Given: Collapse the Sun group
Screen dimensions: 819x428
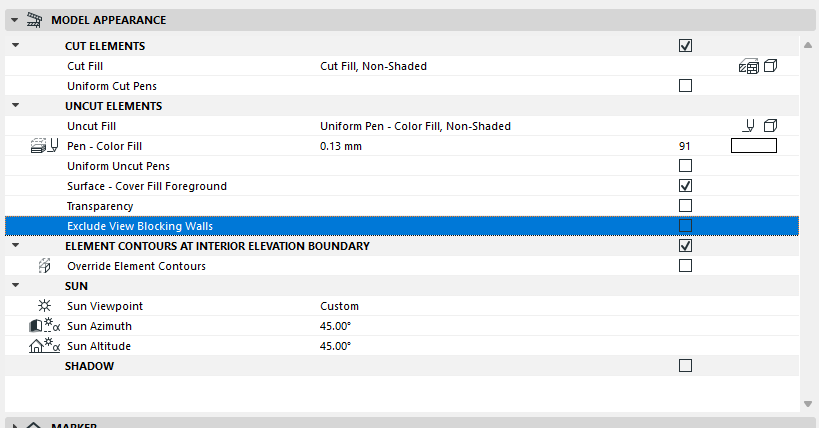Looking at the screenshot, I should pos(14,286).
